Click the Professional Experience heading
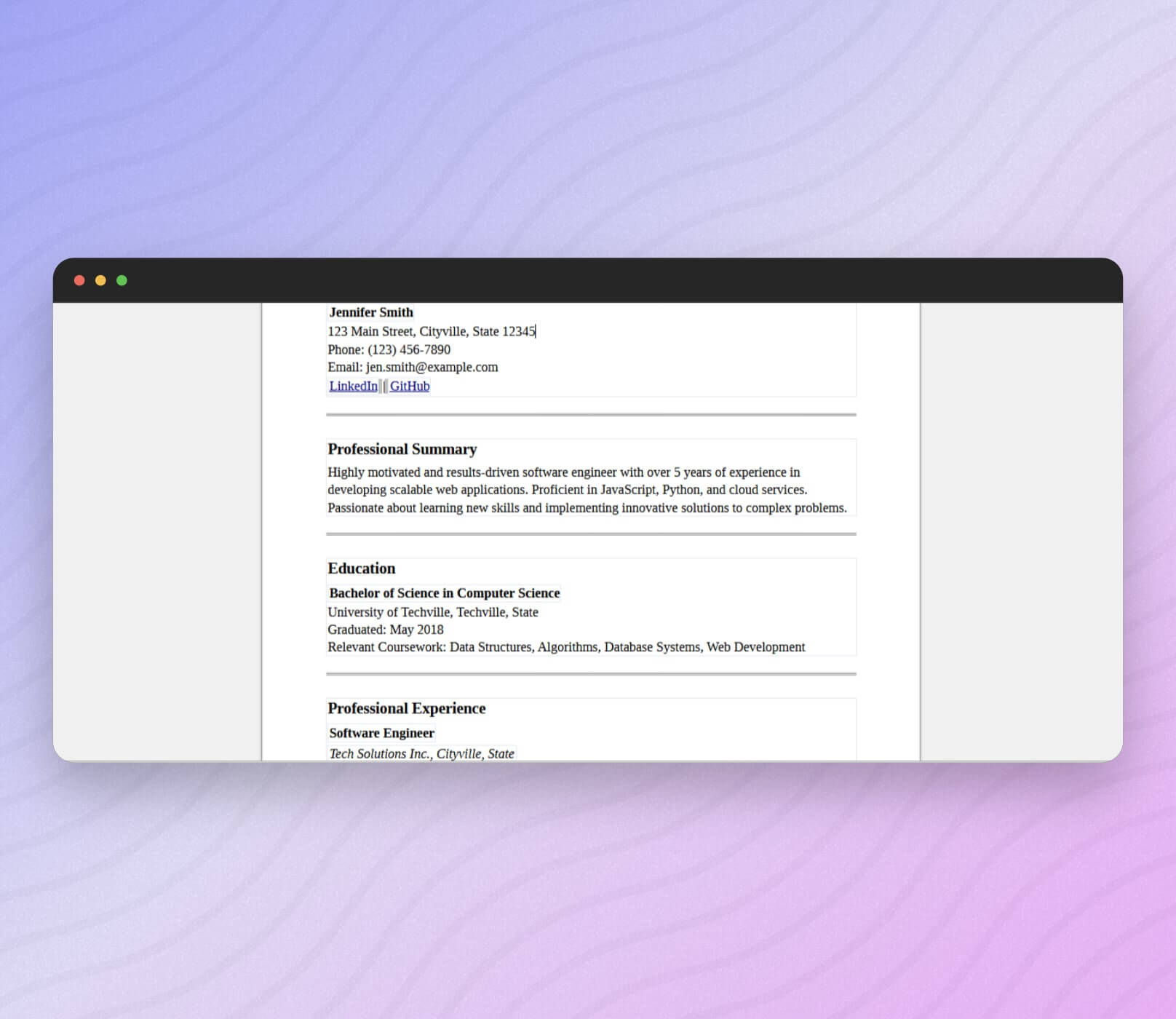Viewport: 1176px width, 1019px height. tap(406, 708)
